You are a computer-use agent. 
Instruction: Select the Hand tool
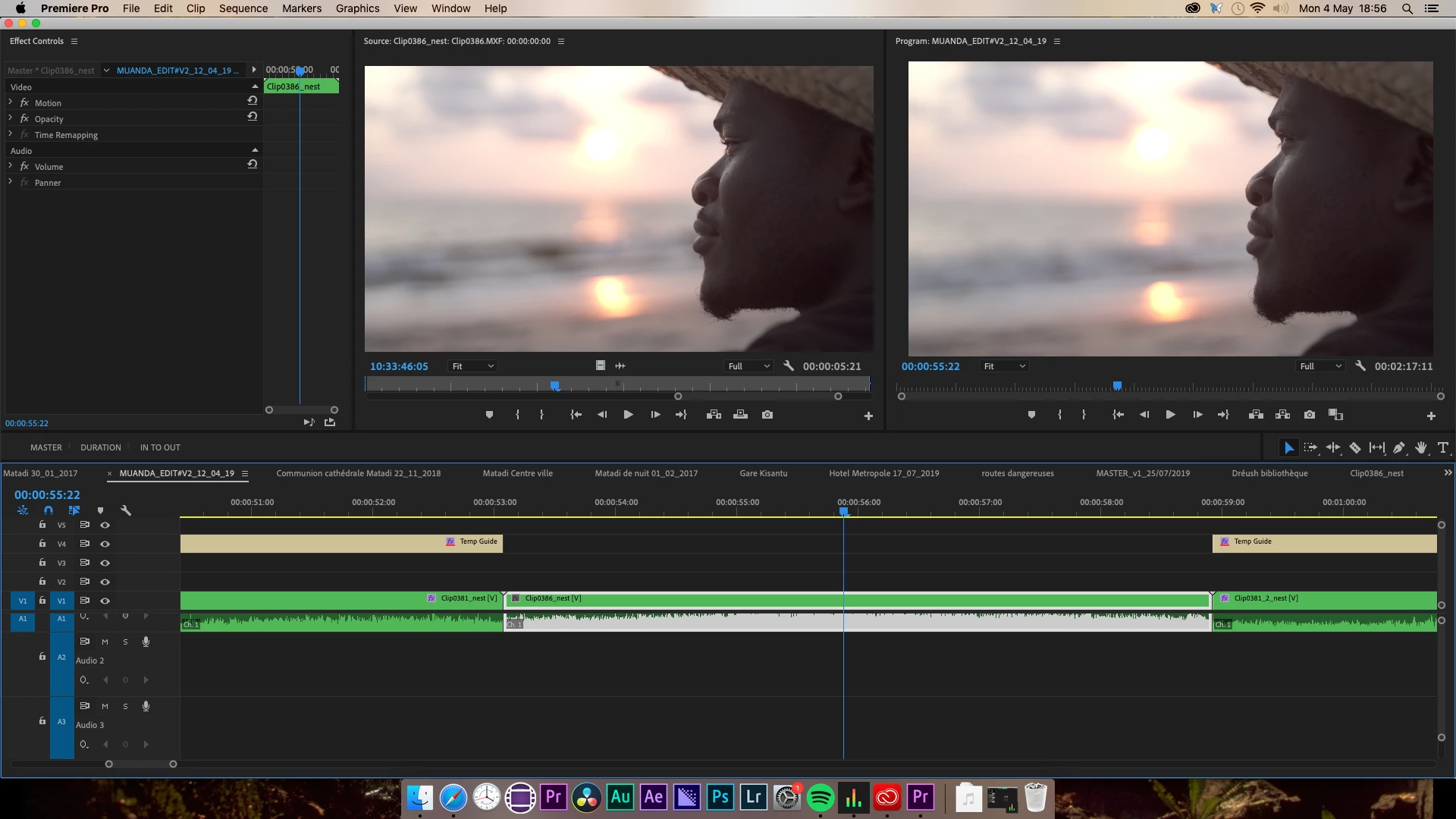[x=1421, y=447]
